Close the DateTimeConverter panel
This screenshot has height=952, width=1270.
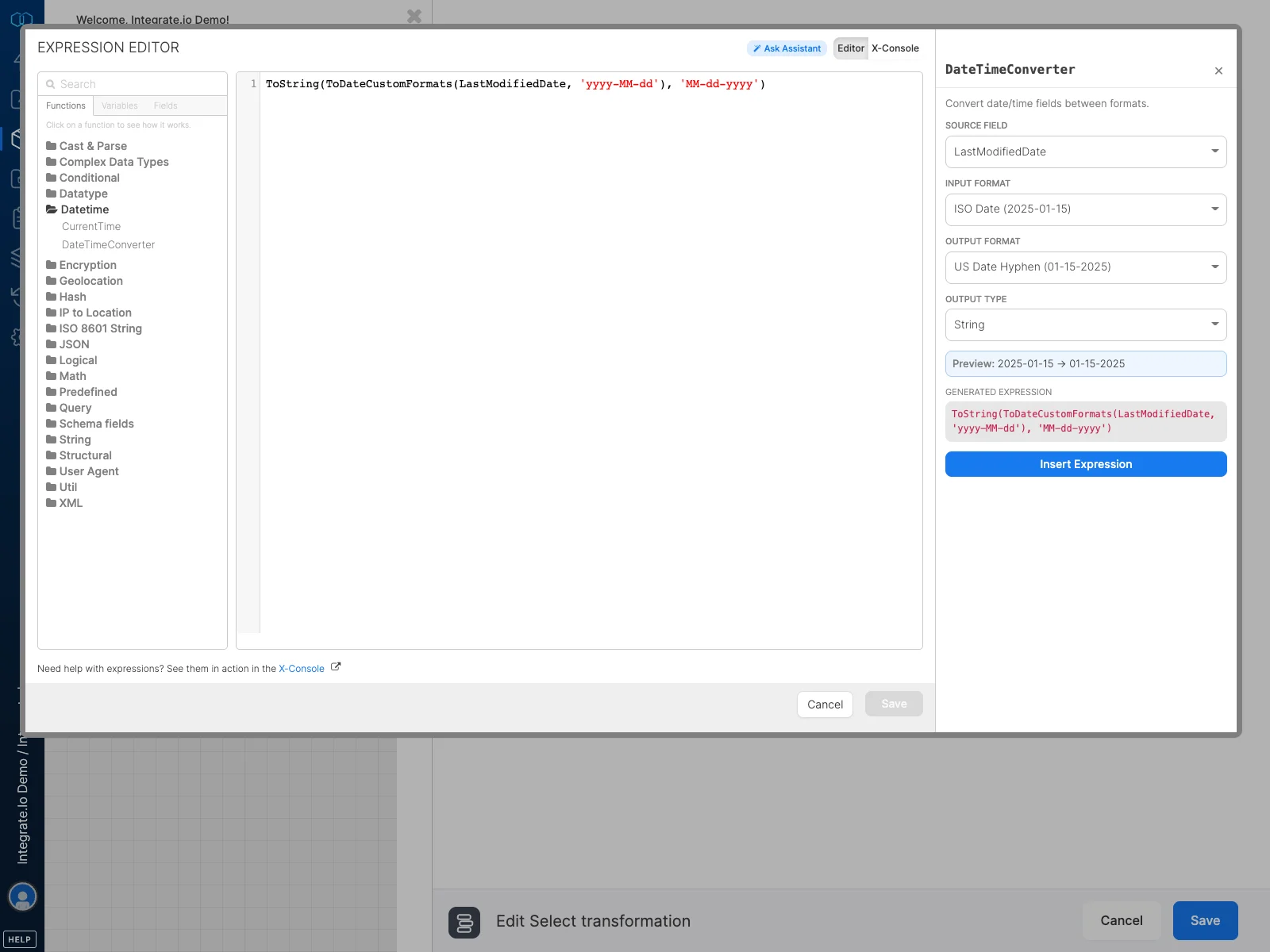click(1218, 71)
